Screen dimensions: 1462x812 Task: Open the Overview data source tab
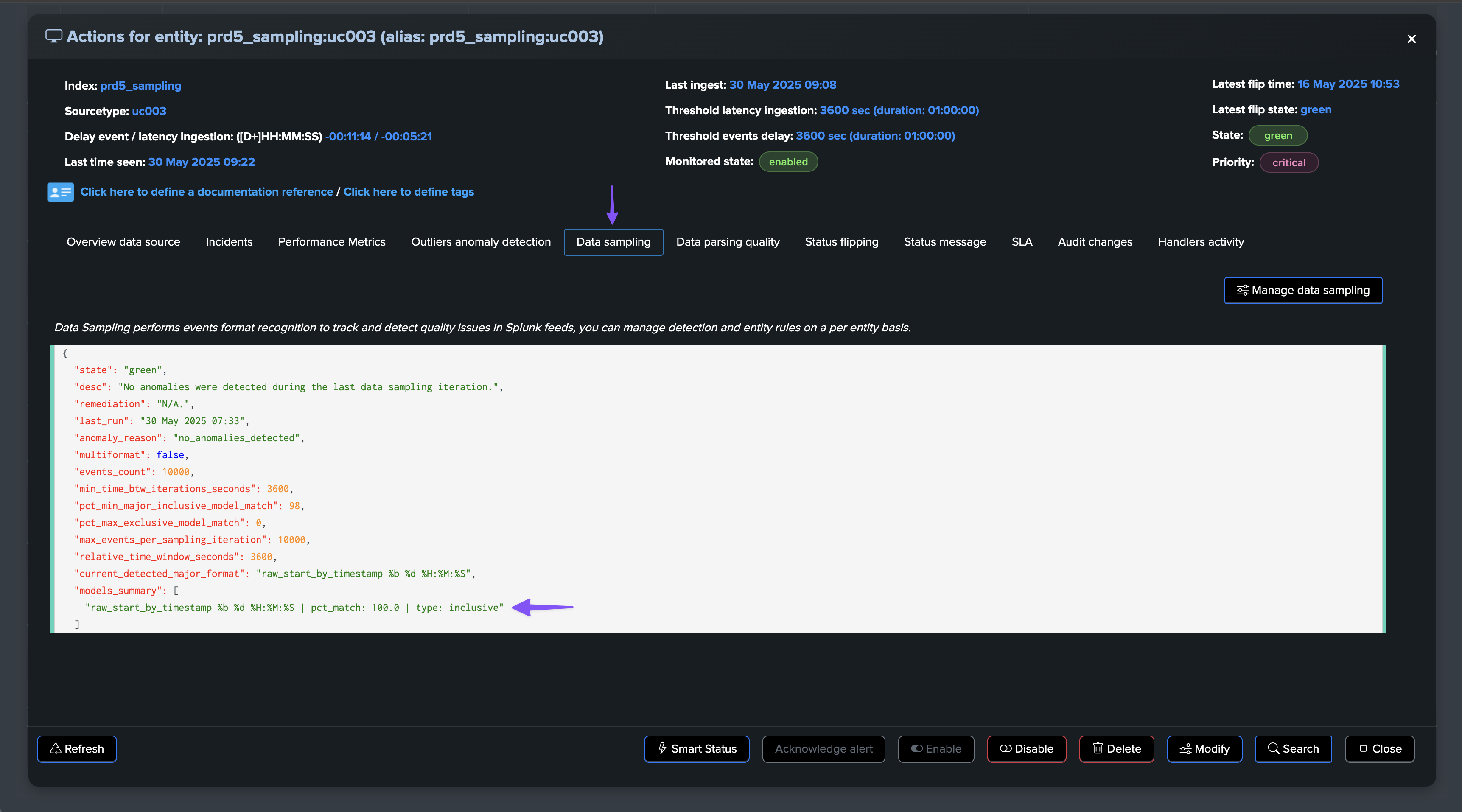click(x=123, y=242)
